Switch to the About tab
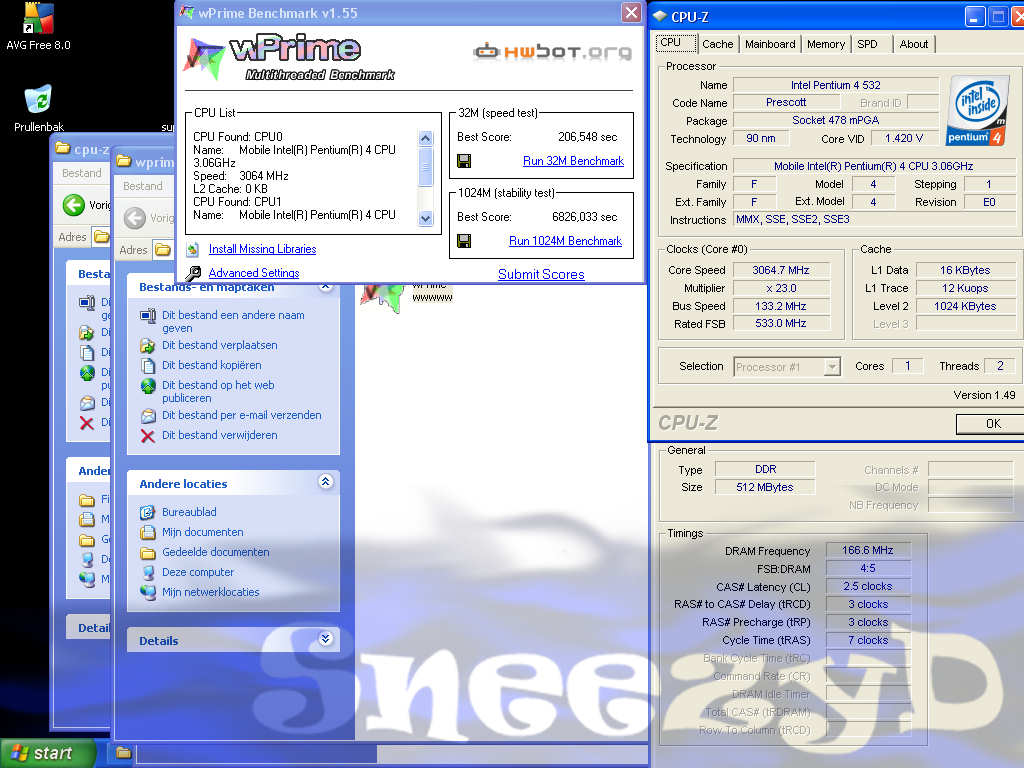This screenshot has height=768, width=1024. coord(914,44)
